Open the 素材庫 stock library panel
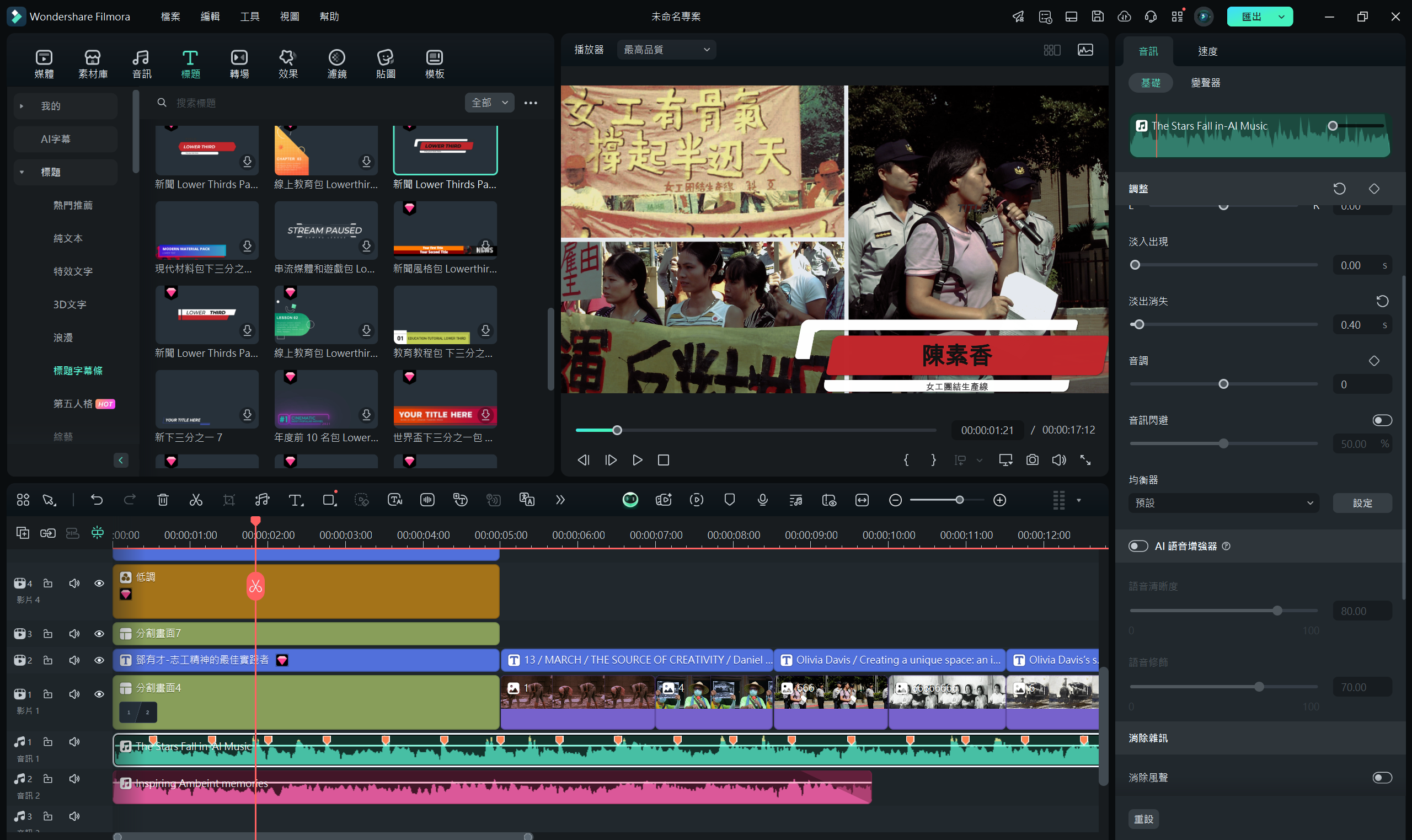Image resolution: width=1412 pixels, height=840 pixels. click(x=93, y=64)
